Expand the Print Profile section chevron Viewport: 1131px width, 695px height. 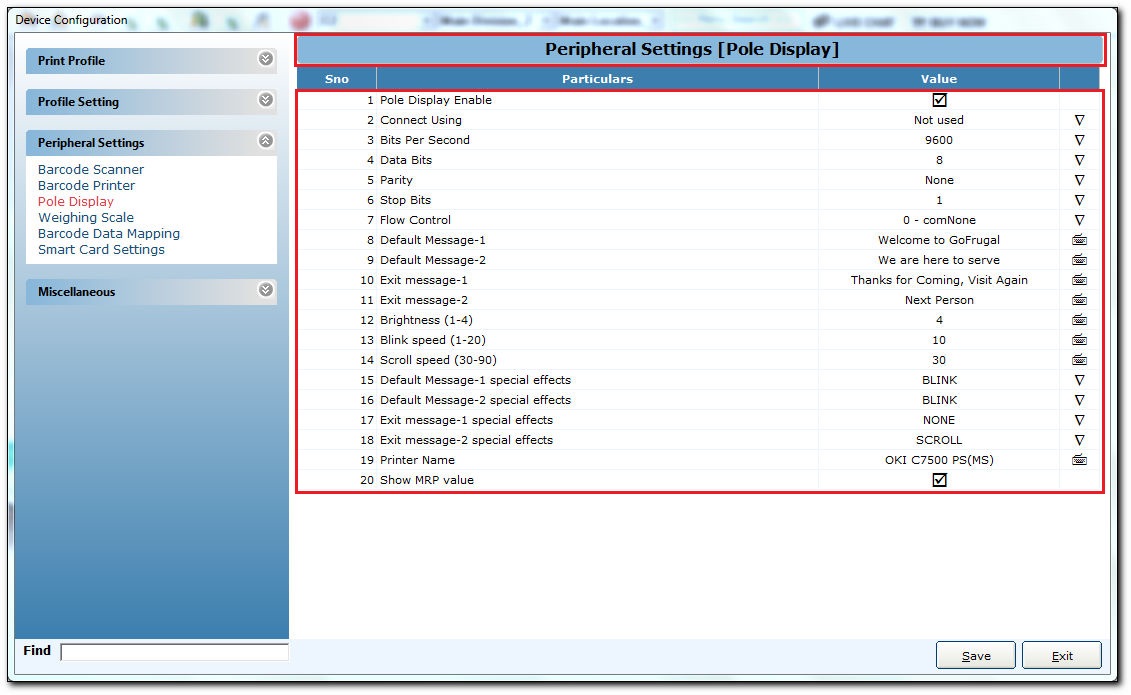tap(265, 58)
